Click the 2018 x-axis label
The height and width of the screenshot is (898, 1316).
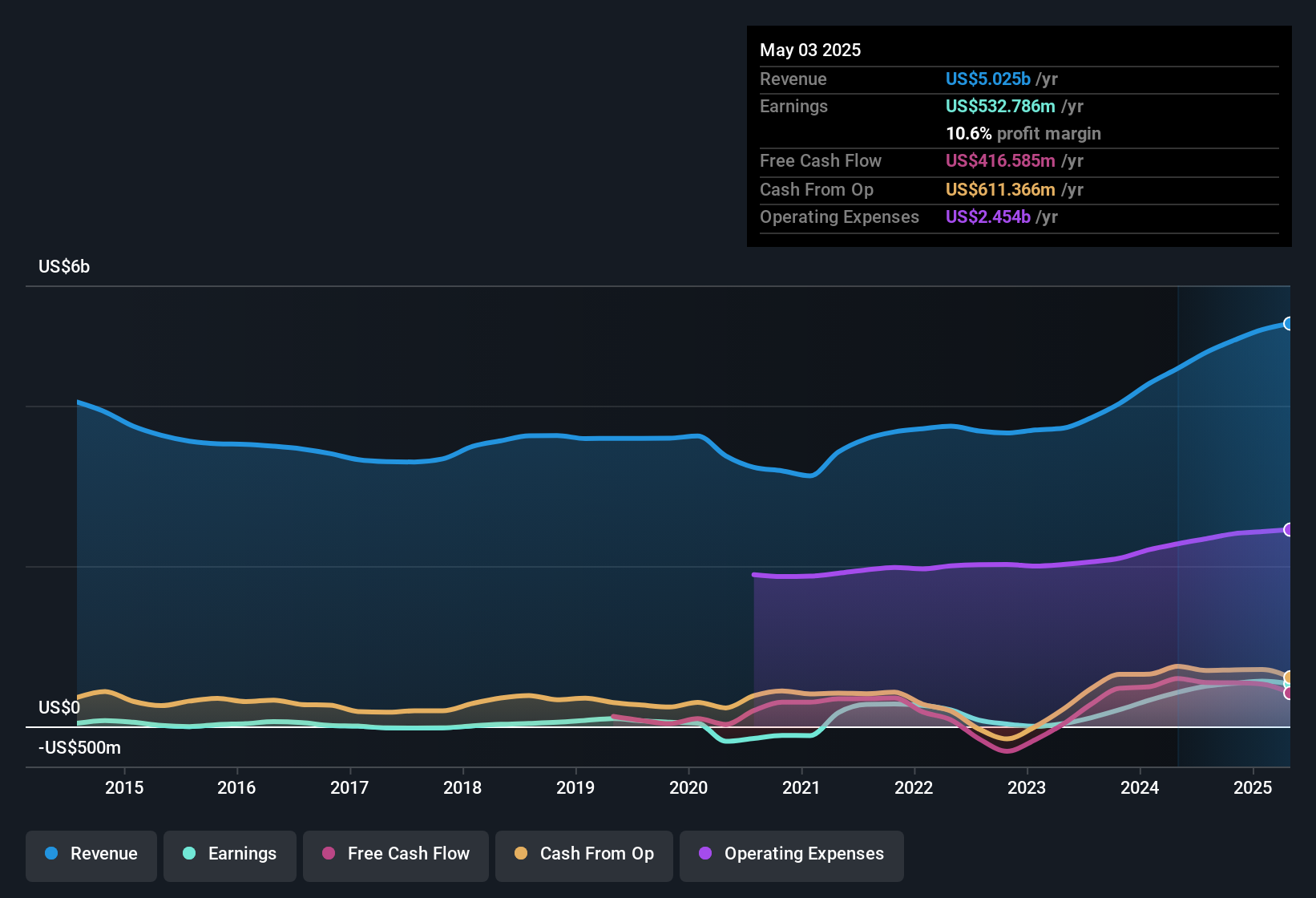[x=462, y=788]
